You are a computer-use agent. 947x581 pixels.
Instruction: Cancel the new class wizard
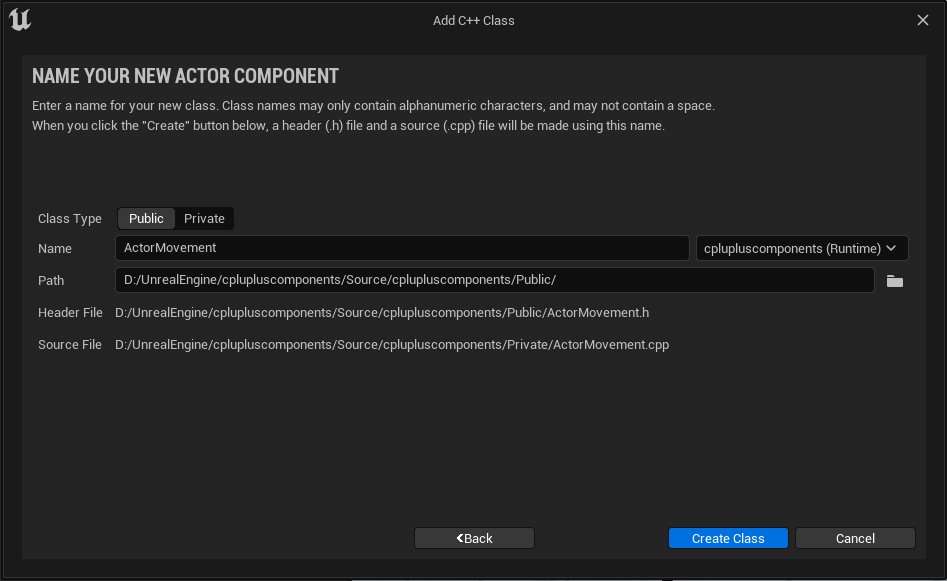(x=855, y=538)
